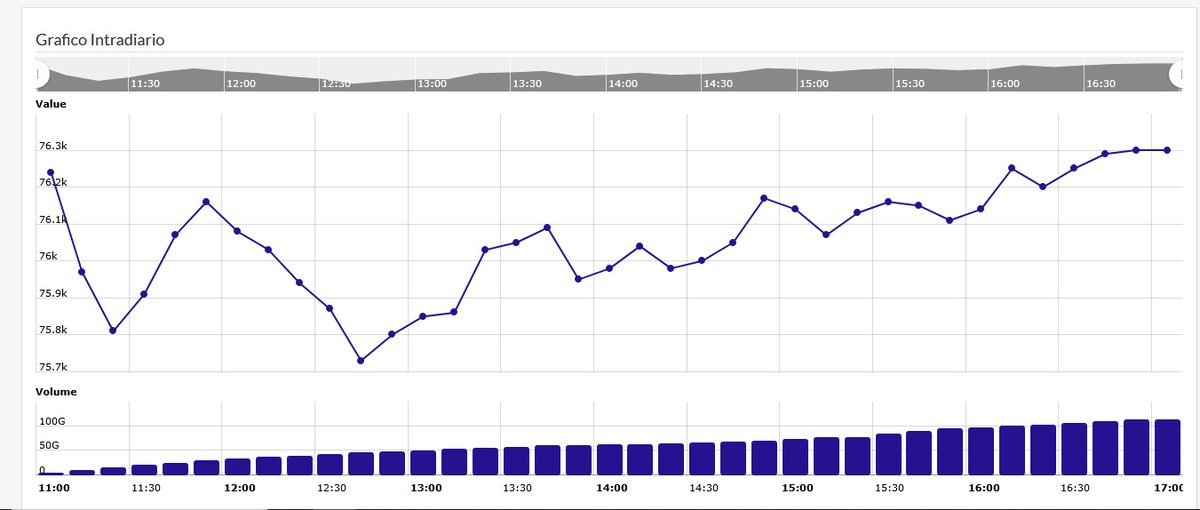Select the volume bar at 13:00
1200x510 pixels.
coord(423,462)
